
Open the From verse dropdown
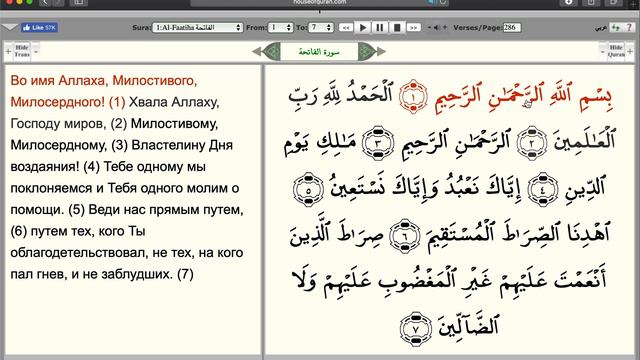[x=280, y=27]
